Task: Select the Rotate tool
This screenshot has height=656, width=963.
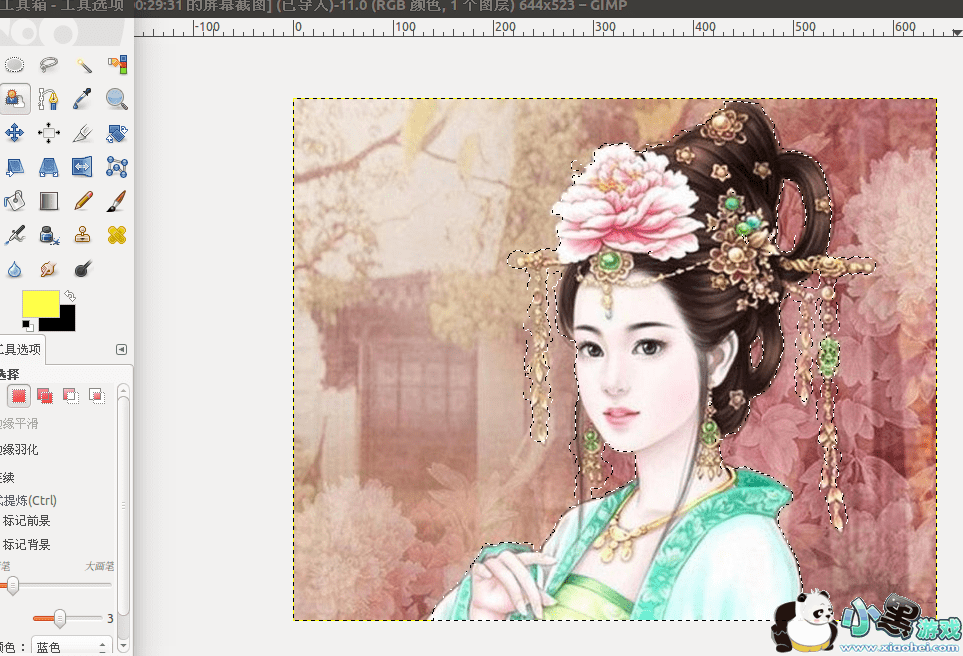Action: tap(117, 133)
